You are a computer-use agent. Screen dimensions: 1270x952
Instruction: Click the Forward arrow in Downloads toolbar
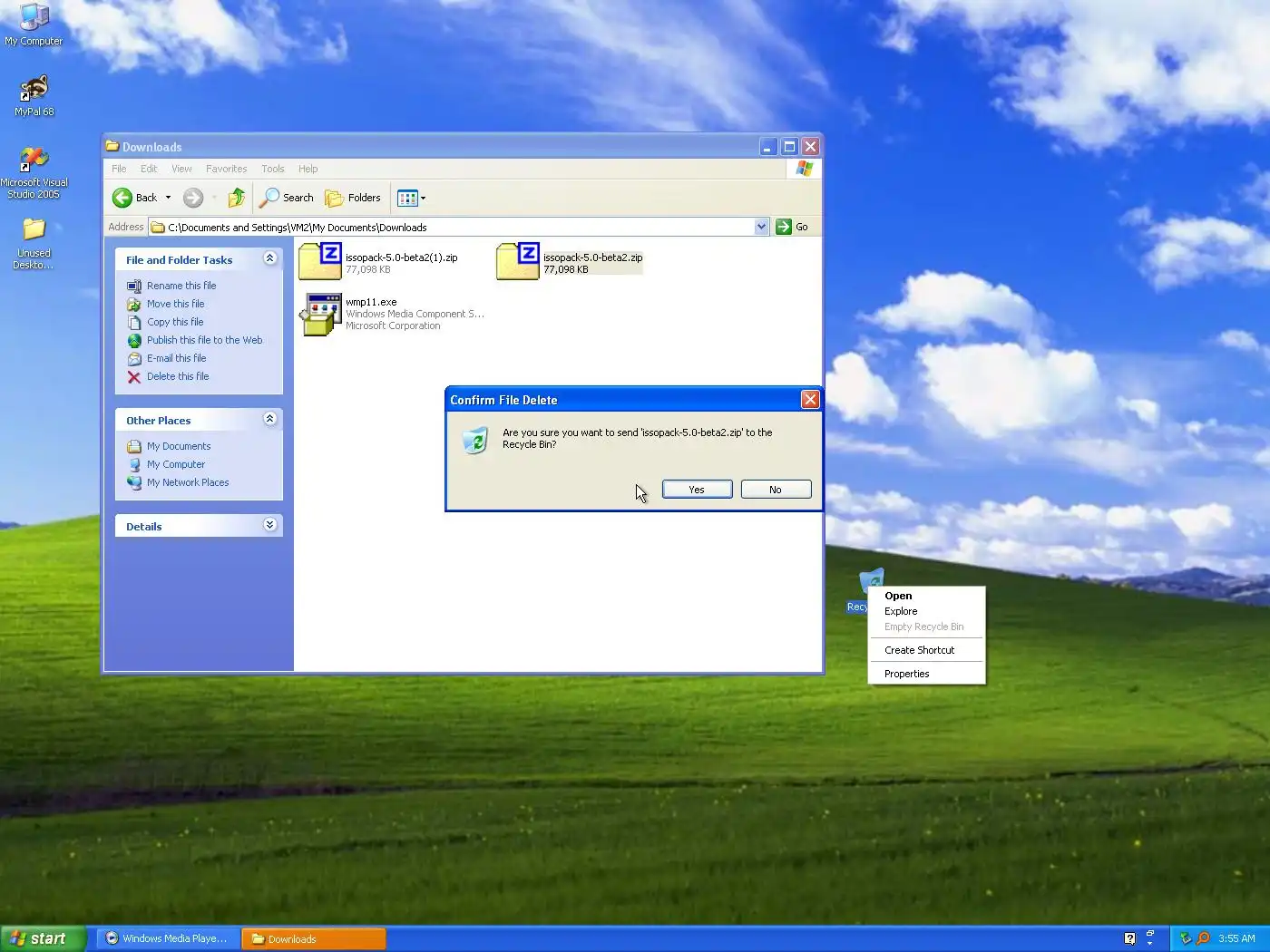[193, 198]
